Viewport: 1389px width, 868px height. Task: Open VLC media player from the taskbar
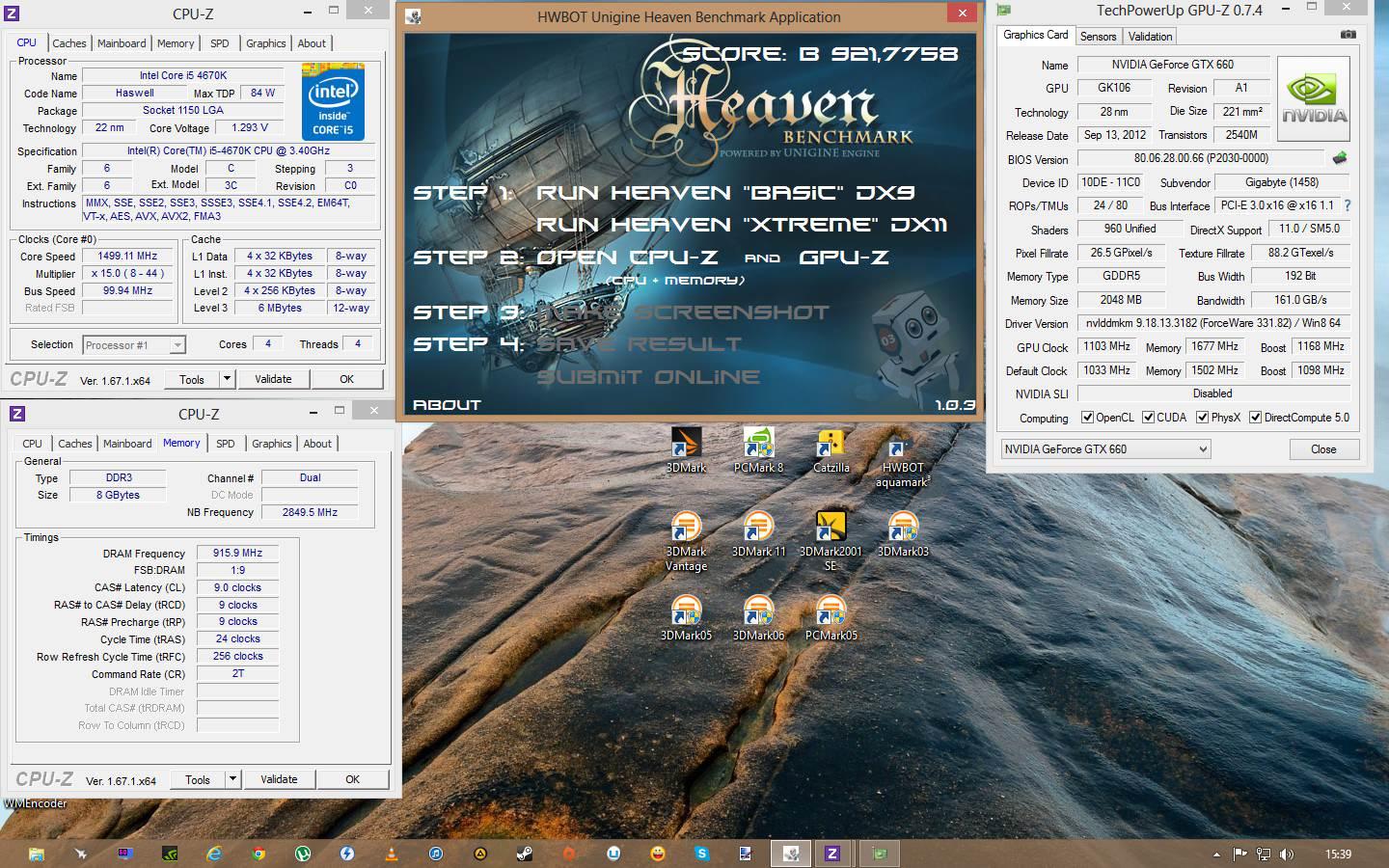[391, 854]
